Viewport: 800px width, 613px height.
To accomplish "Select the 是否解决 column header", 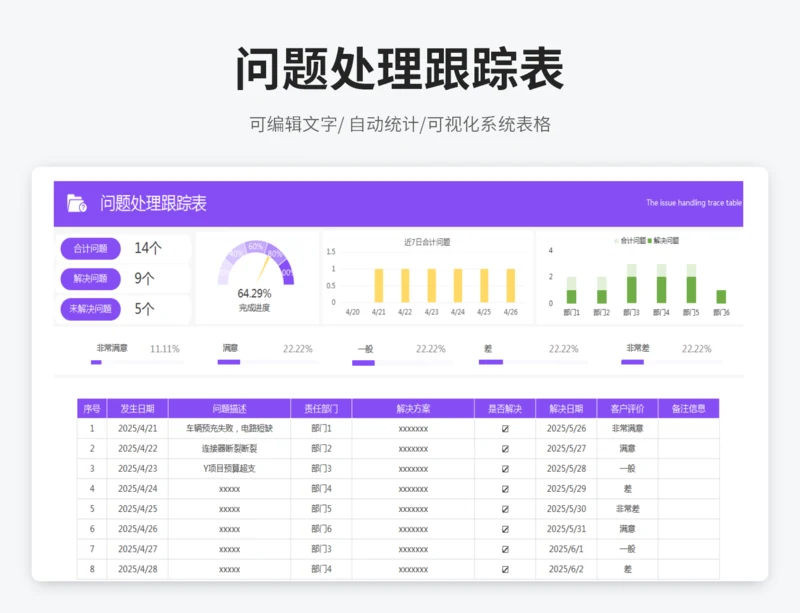I will tap(505, 409).
